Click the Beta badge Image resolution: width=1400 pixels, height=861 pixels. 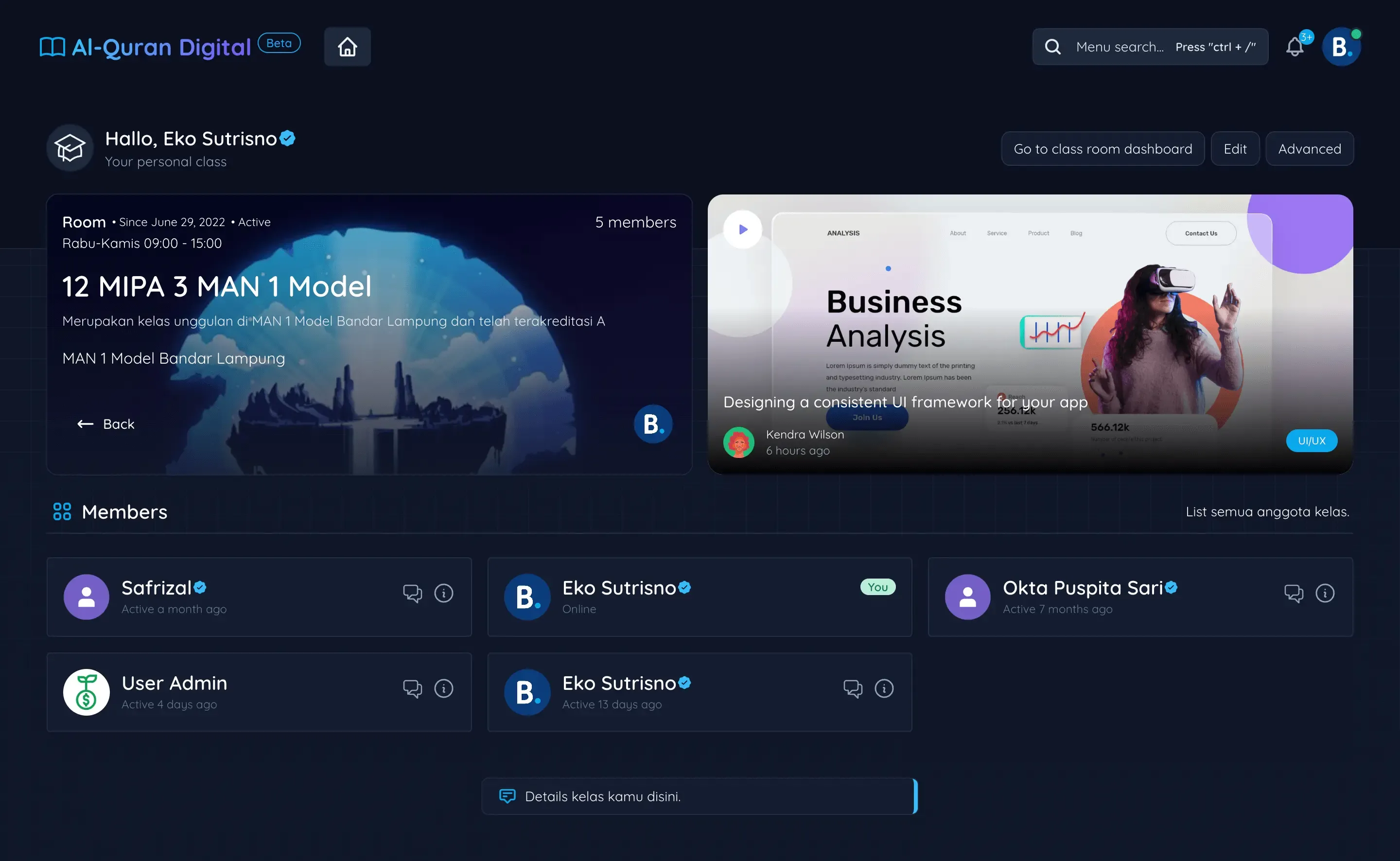279,43
